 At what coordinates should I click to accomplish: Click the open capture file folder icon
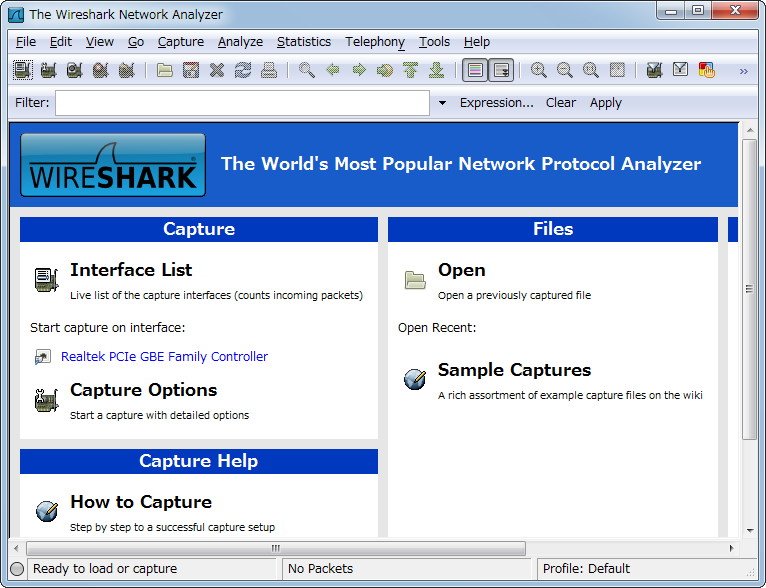pyautogui.click(x=165, y=70)
